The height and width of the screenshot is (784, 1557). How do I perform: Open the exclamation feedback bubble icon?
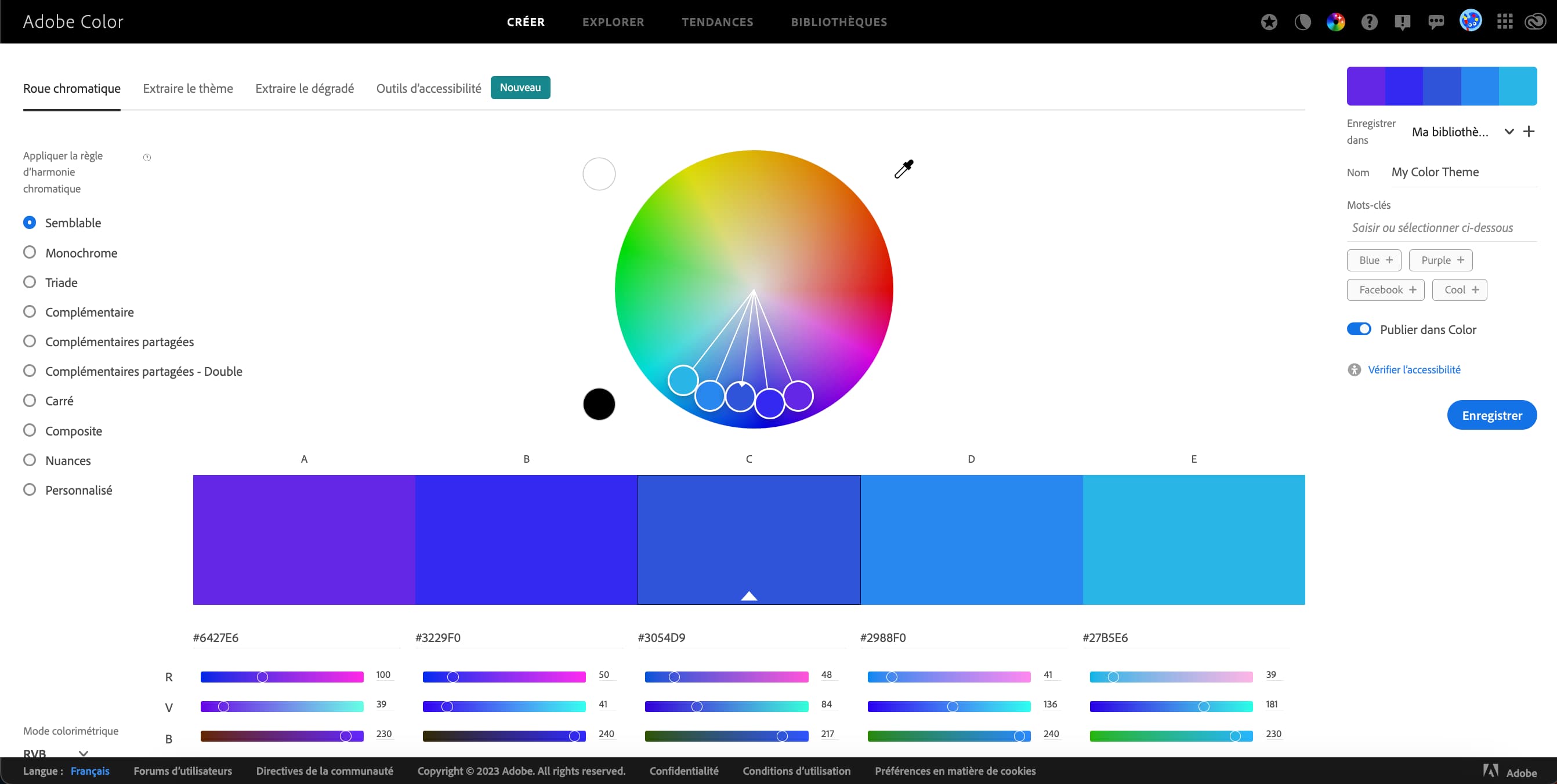point(1402,23)
